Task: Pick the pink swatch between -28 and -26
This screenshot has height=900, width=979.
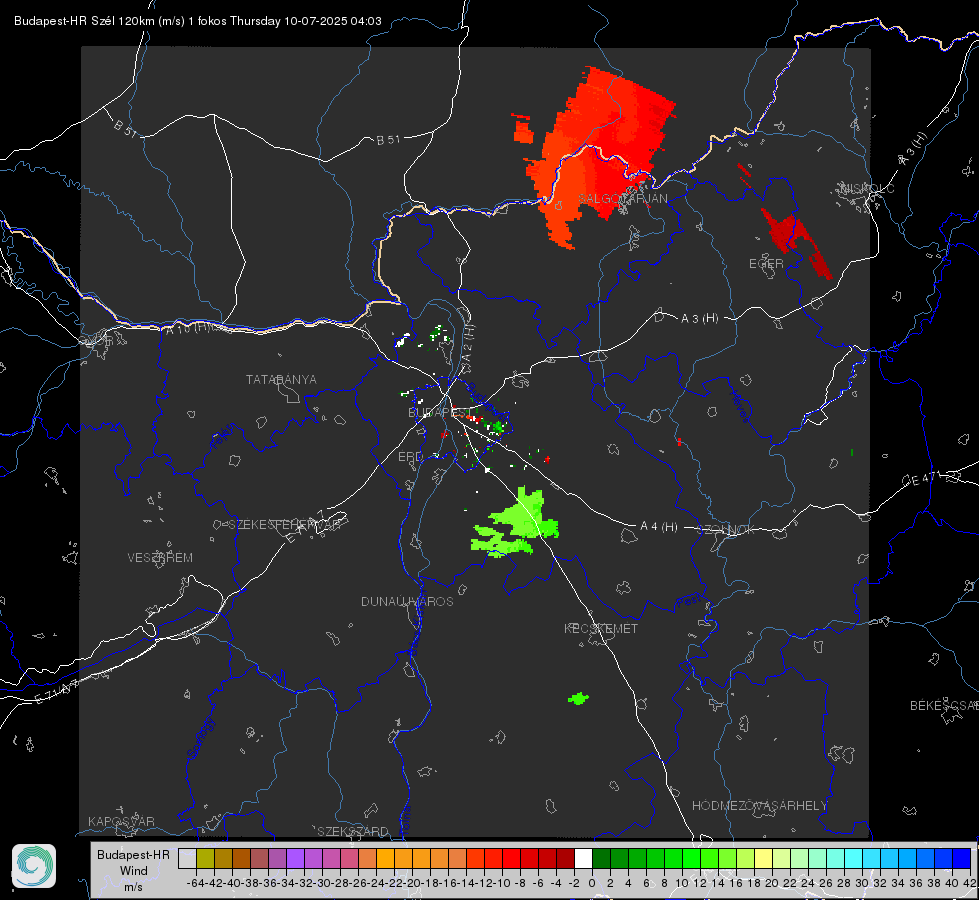Action: tap(349, 859)
